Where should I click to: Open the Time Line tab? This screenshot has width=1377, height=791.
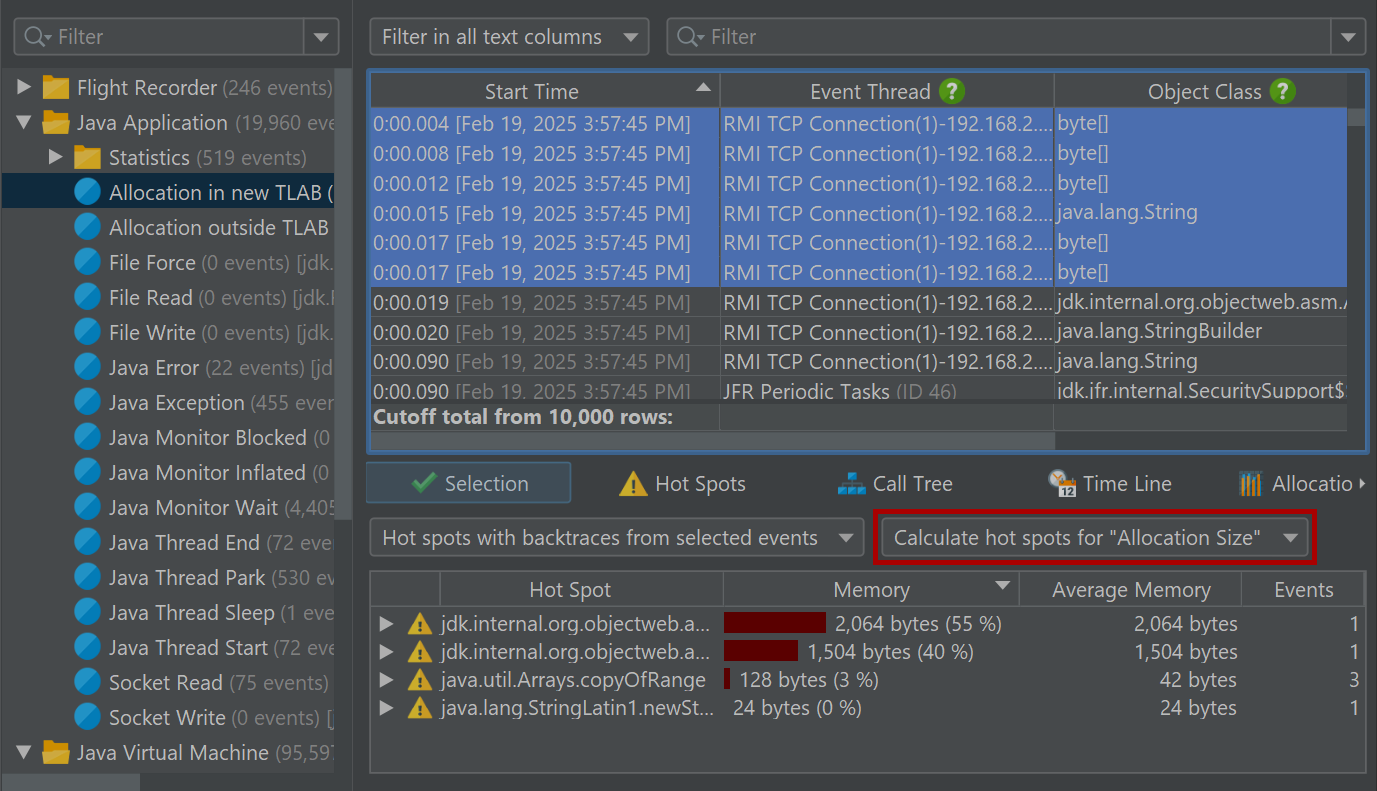point(1110,484)
